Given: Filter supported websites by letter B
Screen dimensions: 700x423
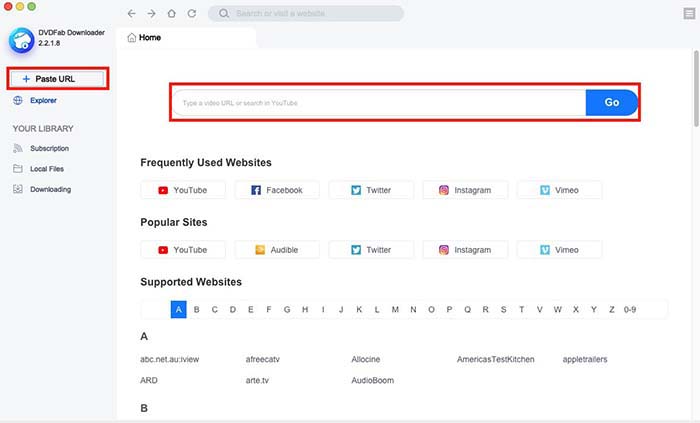Looking at the screenshot, I should (x=197, y=310).
